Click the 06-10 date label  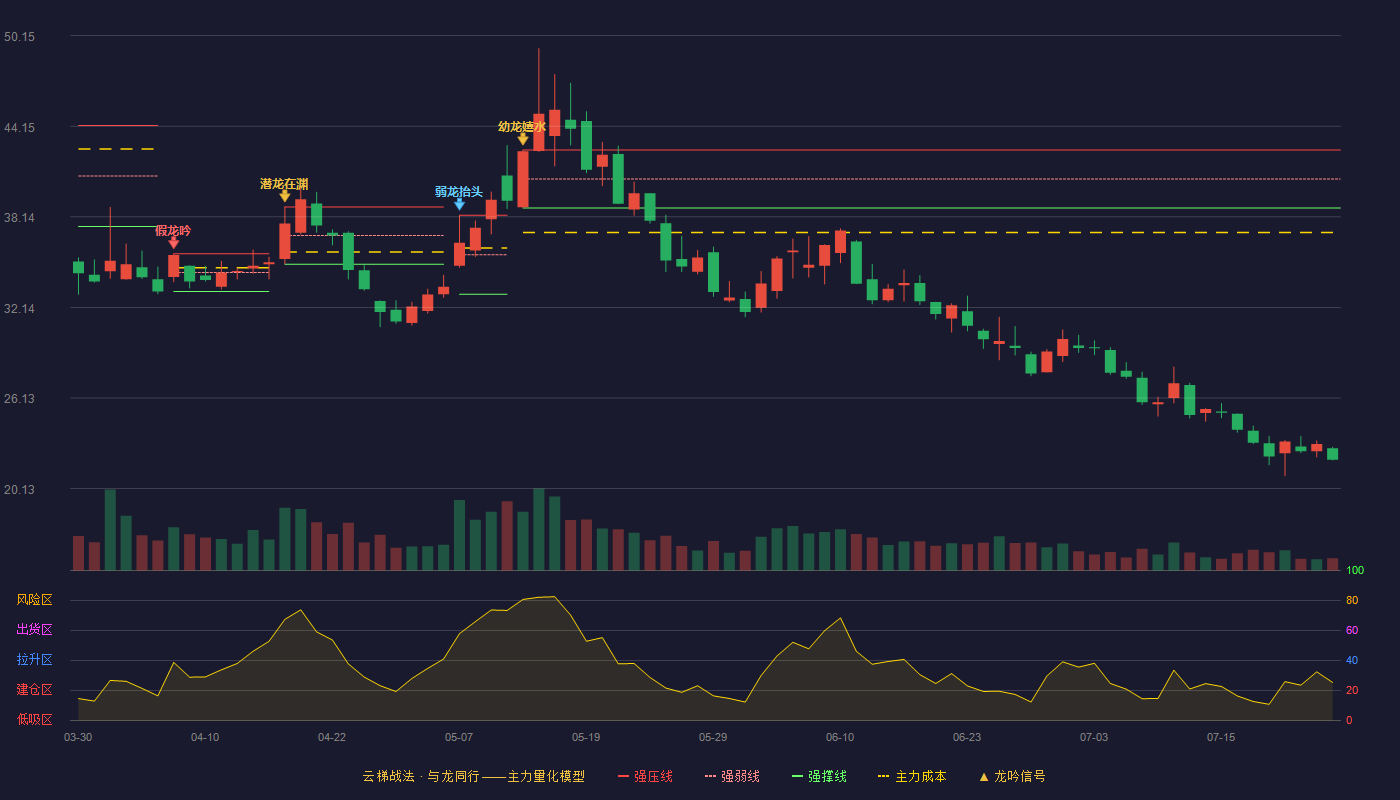(840, 737)
